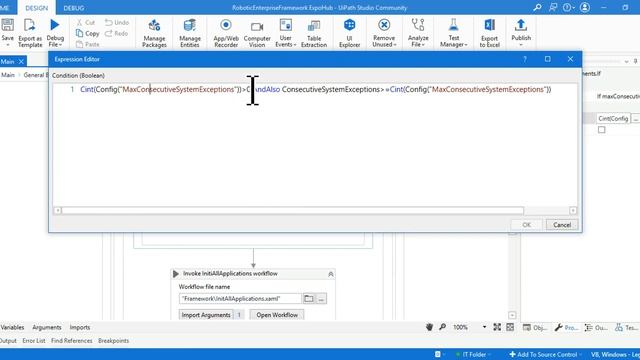
Task: Start Table Extraction
Action: tap(314, 33)
